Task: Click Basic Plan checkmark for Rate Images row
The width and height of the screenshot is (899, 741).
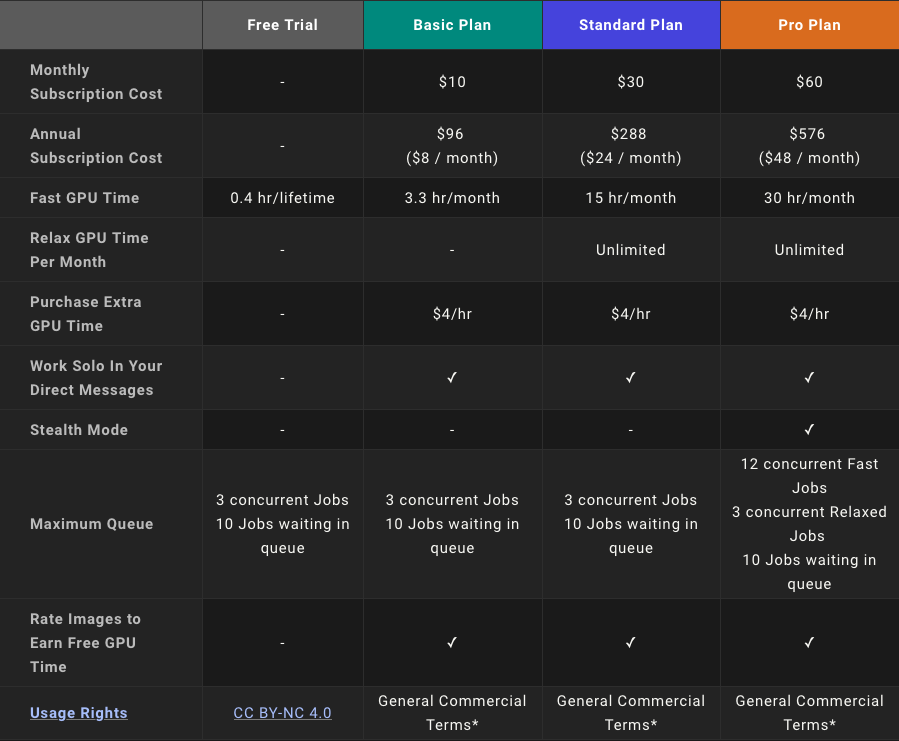Action: tap(452, 642)
